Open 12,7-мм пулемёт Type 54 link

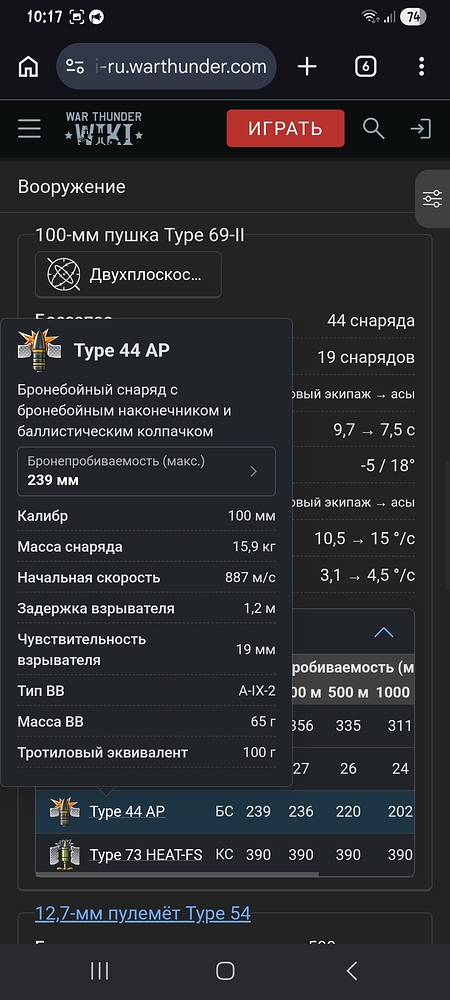tap(143, 913)
